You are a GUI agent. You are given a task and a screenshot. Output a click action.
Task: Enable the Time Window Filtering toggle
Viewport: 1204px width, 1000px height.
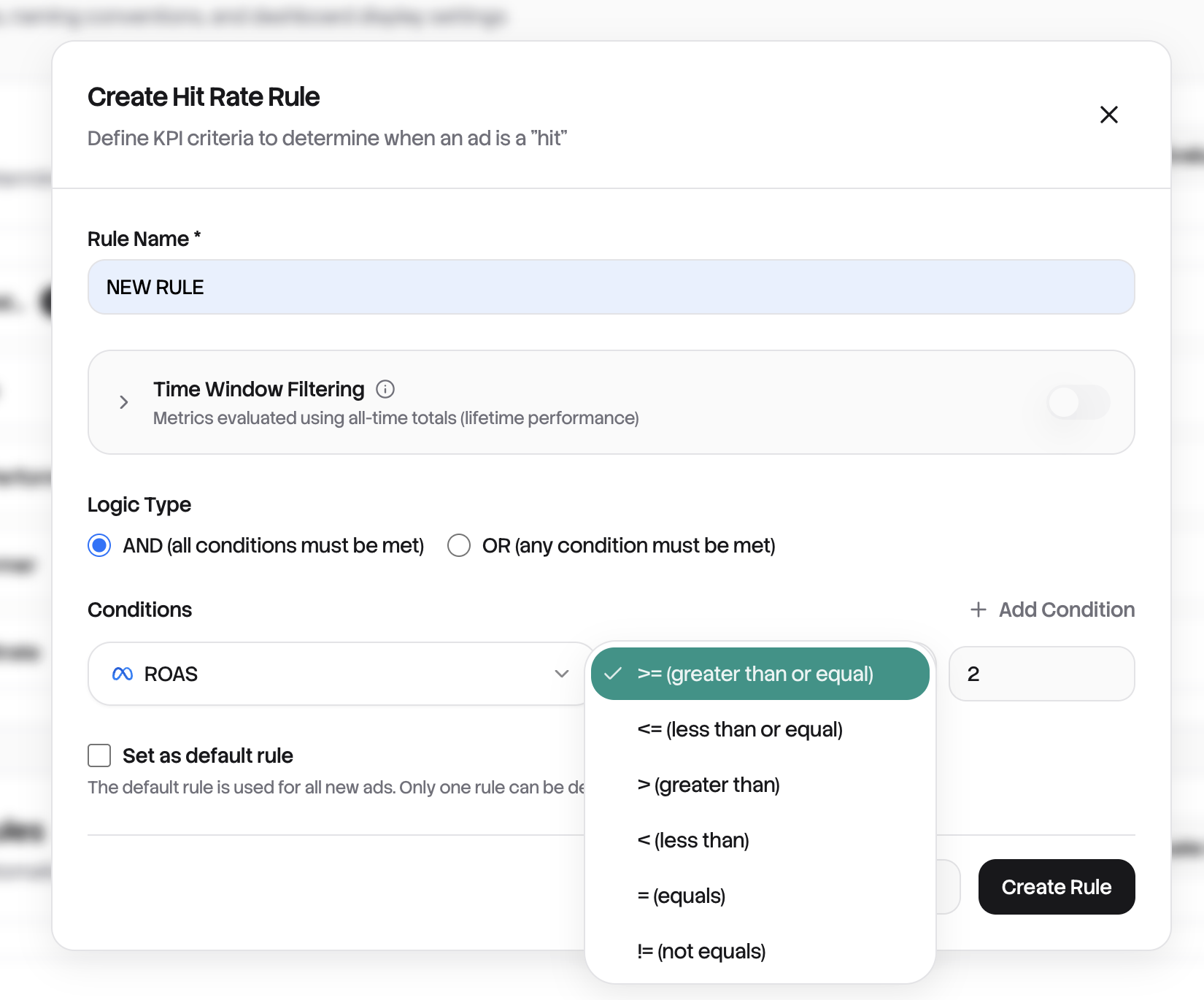pyautogui.click(x=1078, y=402)
